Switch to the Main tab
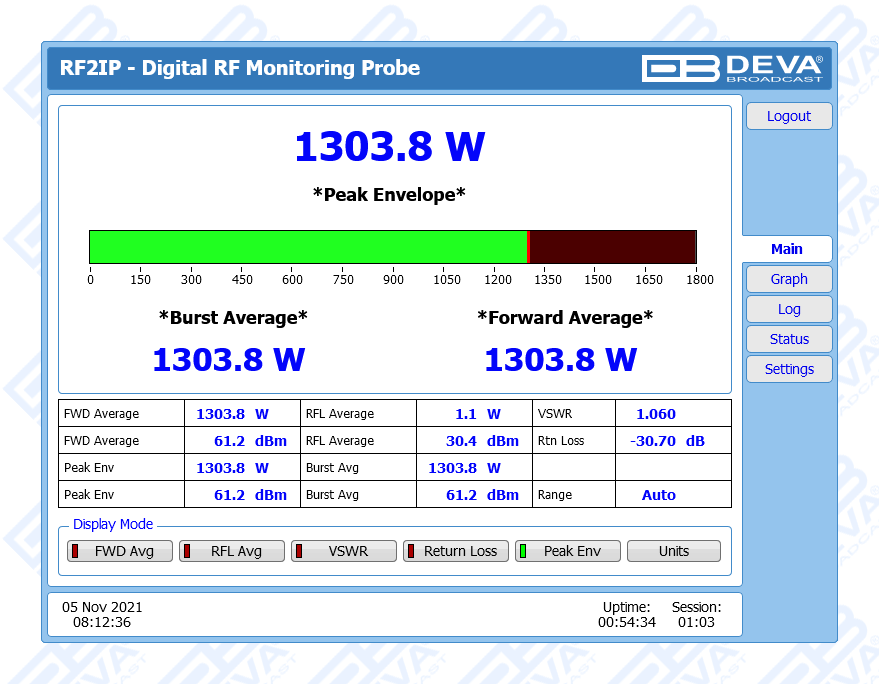Screen dimensions: 879x684 (x=786, y=249)
